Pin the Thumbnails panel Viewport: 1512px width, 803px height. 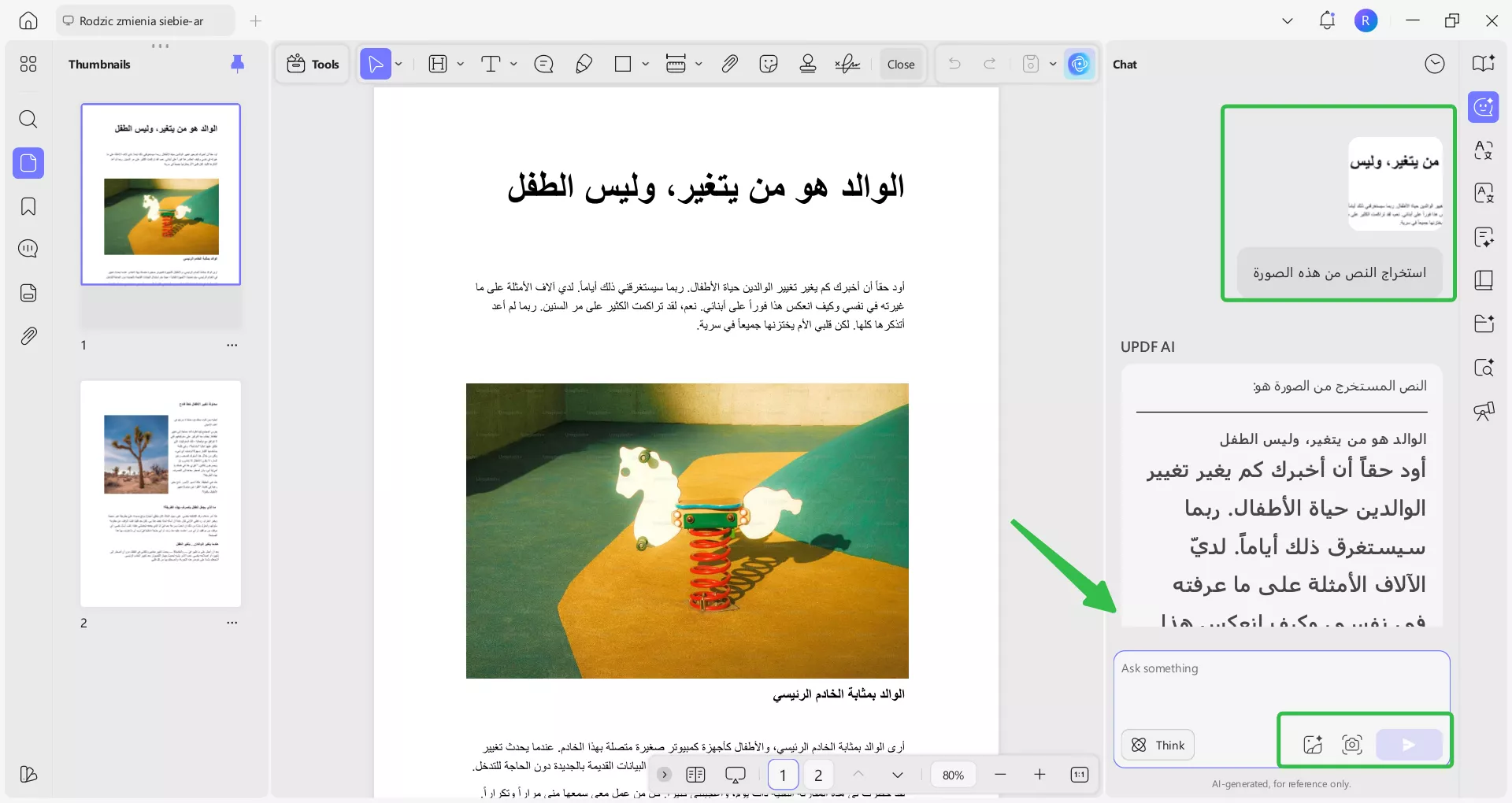click(x=238, y=64)
